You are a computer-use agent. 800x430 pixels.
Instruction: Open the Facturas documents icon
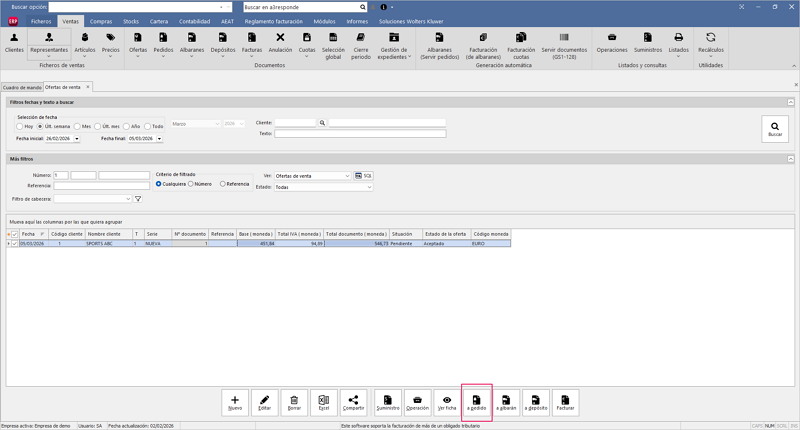click(252, 43)
